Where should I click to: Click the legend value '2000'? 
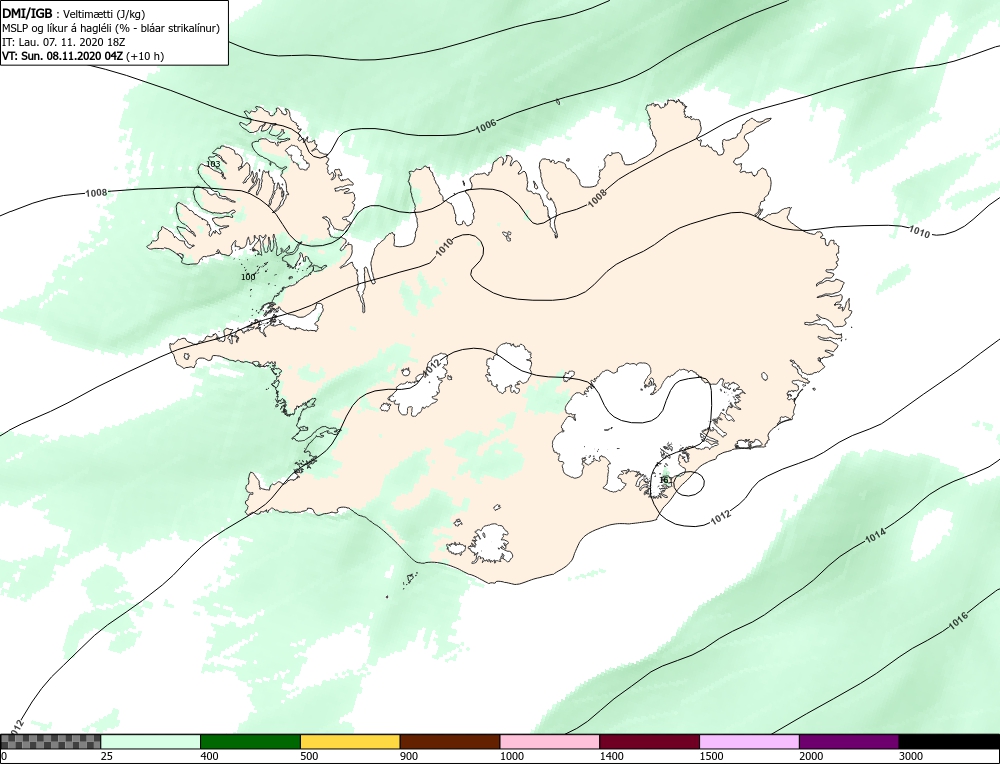(810, 756)
